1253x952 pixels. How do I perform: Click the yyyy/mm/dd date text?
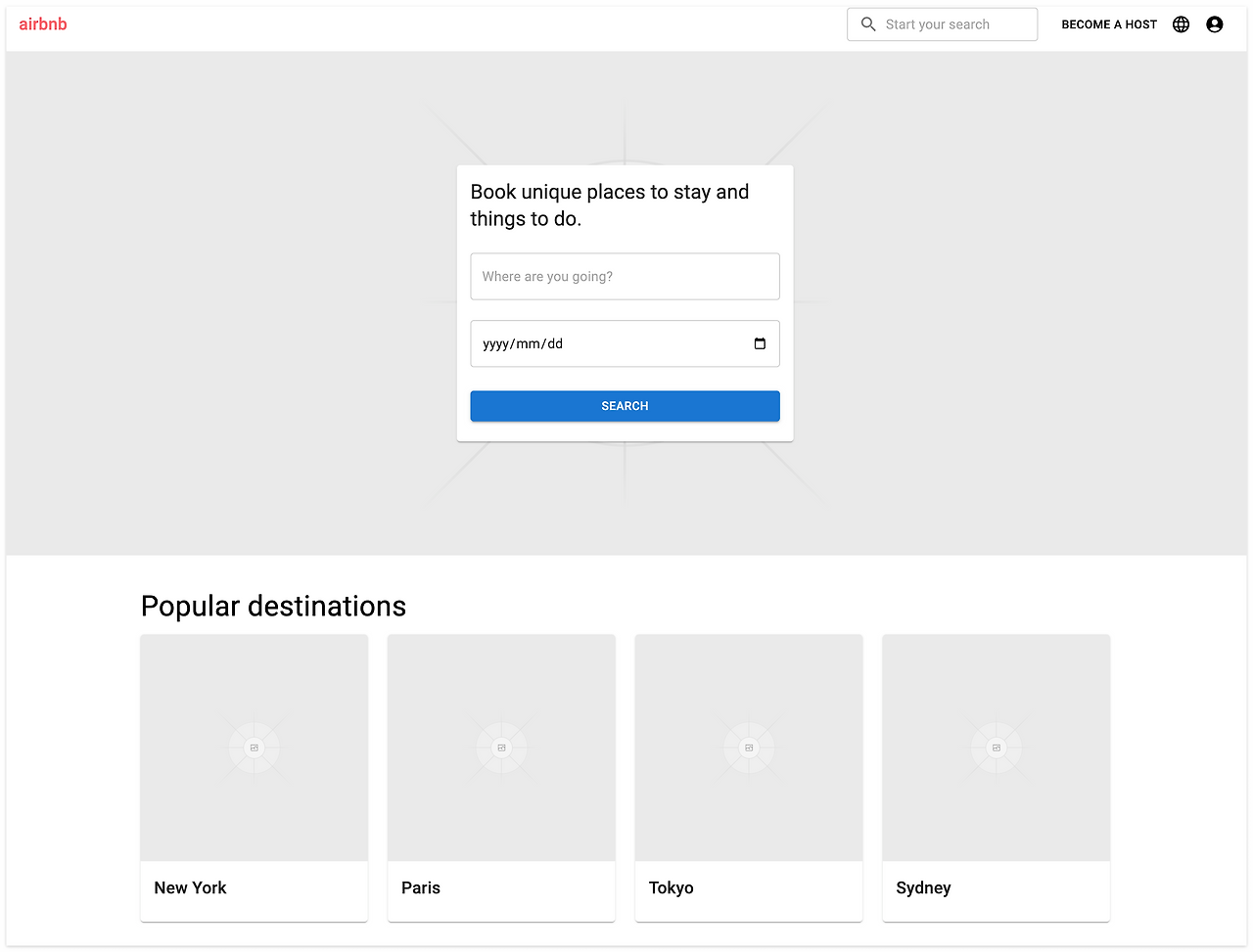(x=523, y=344)
